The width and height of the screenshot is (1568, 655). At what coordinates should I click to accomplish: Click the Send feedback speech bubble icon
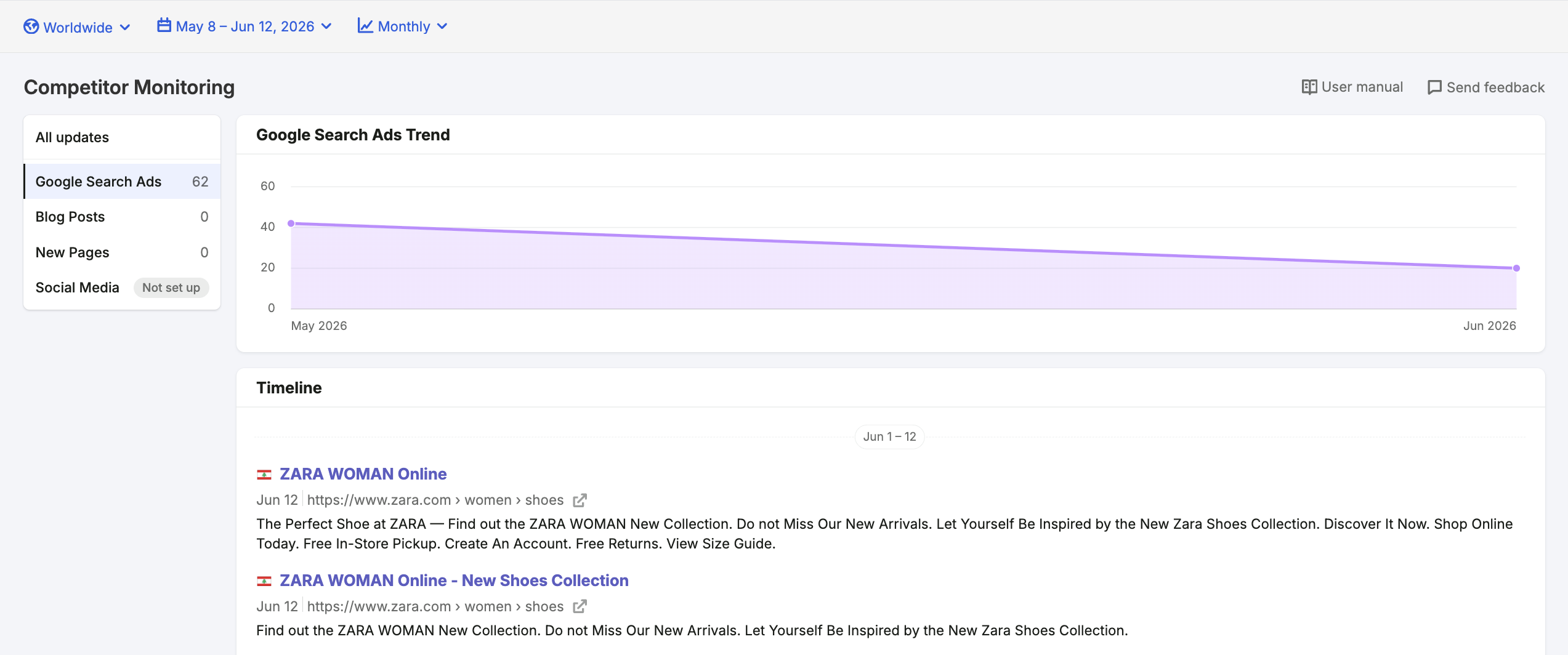(x=1434, y=87)
